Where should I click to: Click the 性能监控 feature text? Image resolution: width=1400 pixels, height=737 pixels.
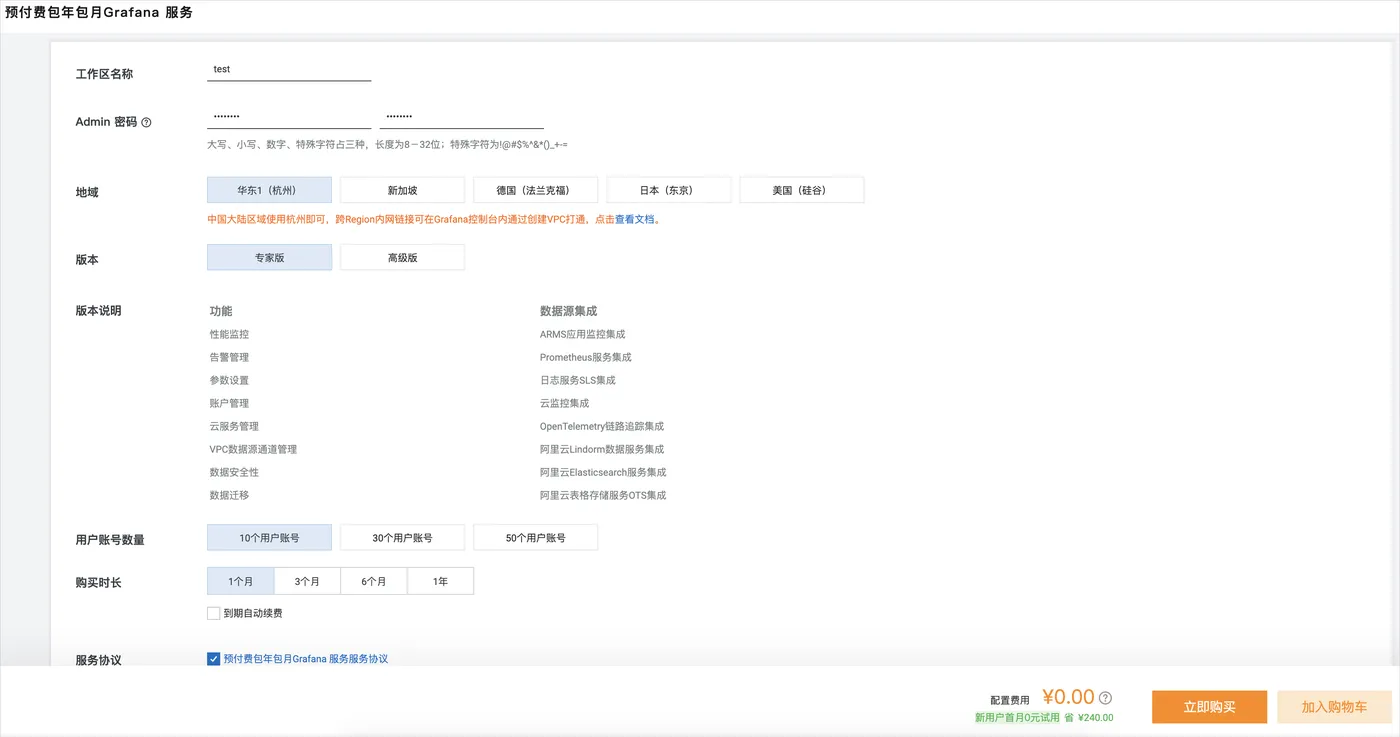[x=229, y=334]
